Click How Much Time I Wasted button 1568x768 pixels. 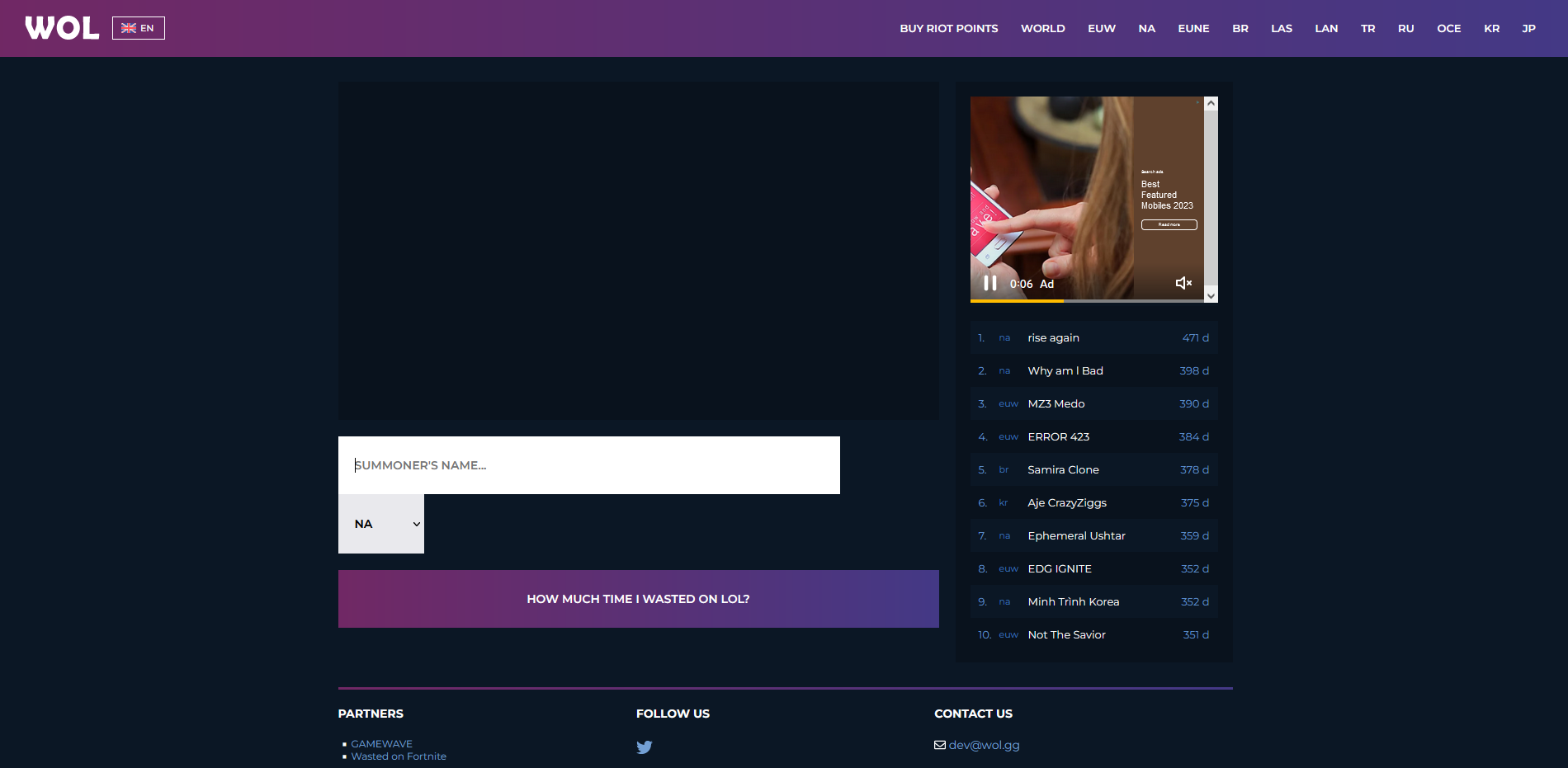[638, 599]
